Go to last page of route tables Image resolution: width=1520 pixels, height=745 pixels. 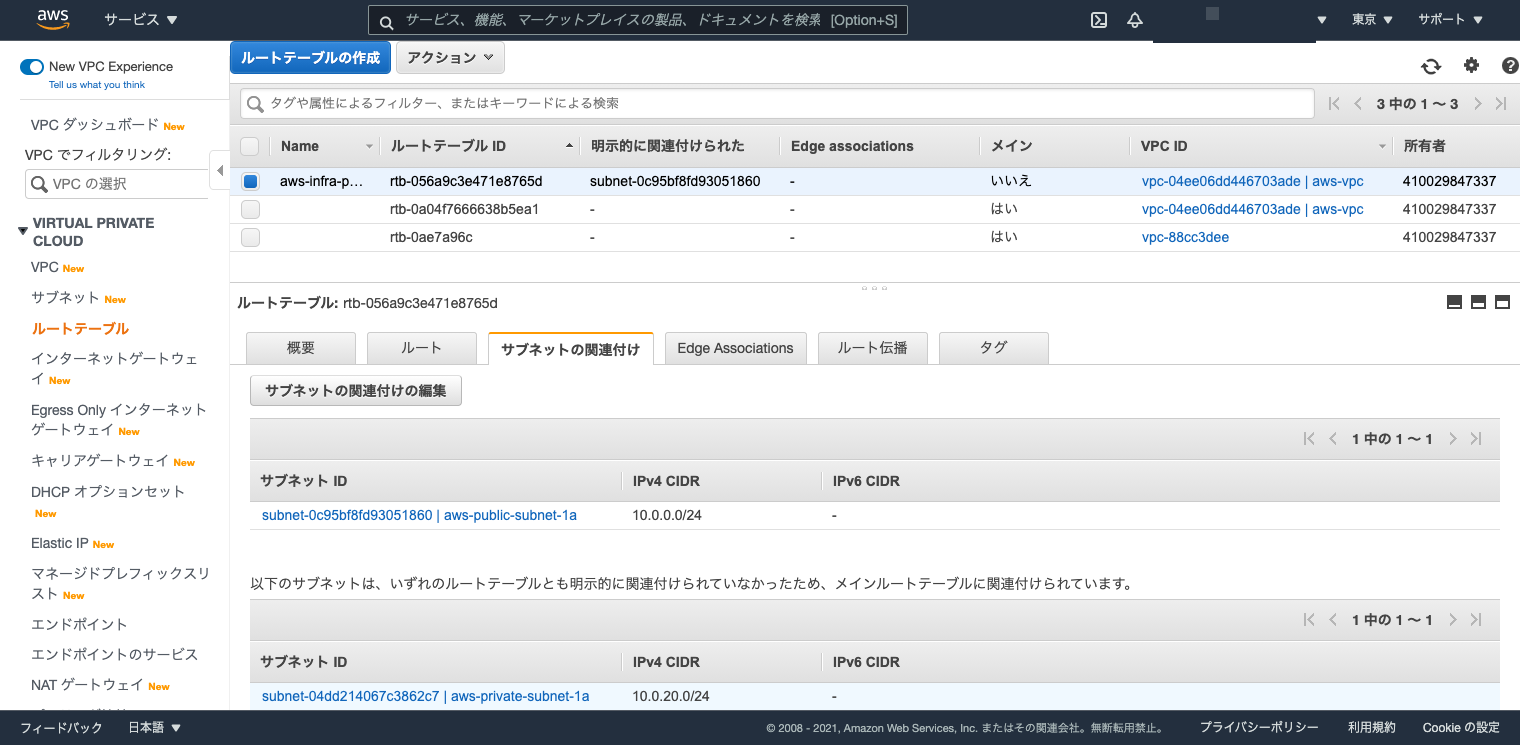click(x=1500, y=104)
